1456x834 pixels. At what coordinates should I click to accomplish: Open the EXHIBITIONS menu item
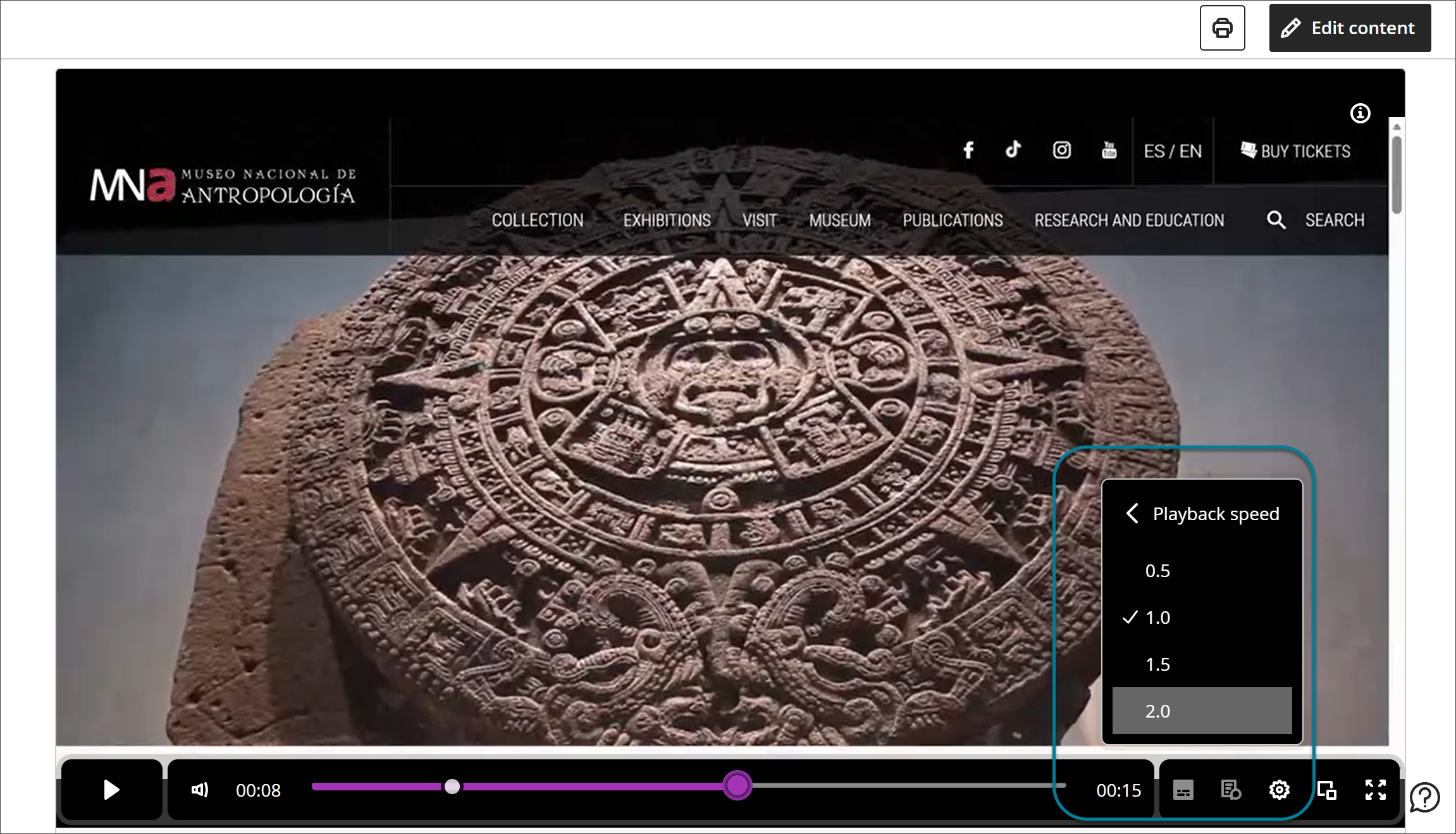pos(667,220)
